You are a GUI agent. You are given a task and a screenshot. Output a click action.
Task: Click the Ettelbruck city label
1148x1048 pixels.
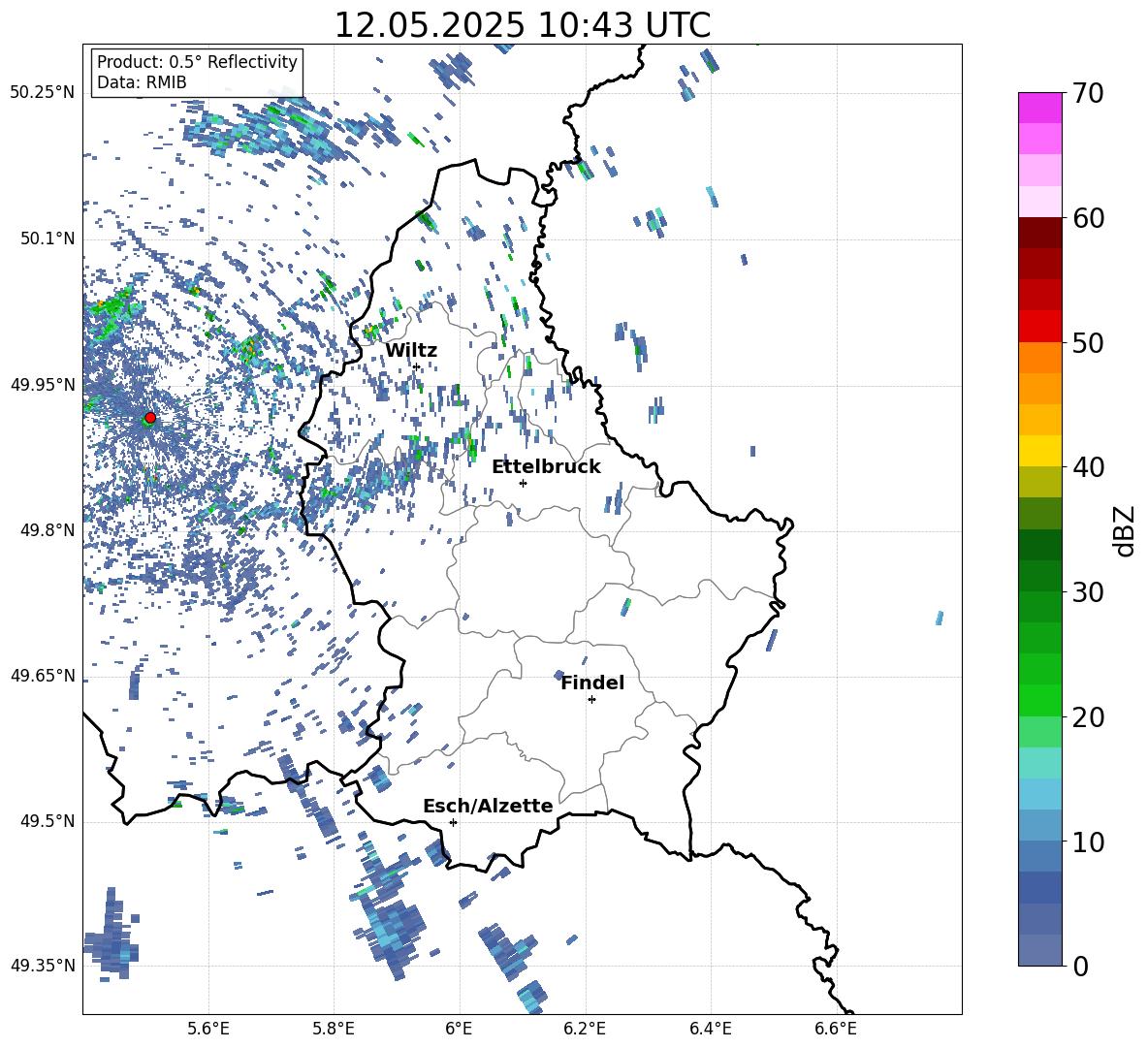tap(546, 467)
